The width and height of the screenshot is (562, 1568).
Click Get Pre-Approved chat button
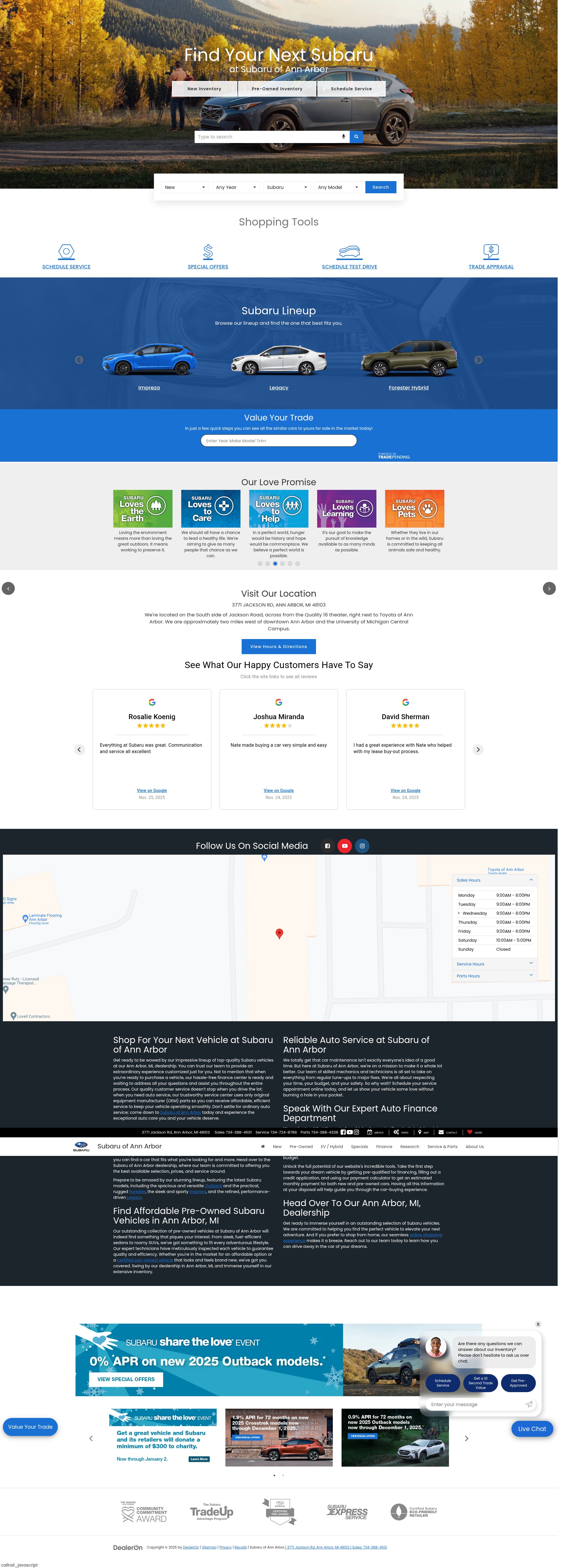click(x=518, y=1383)
